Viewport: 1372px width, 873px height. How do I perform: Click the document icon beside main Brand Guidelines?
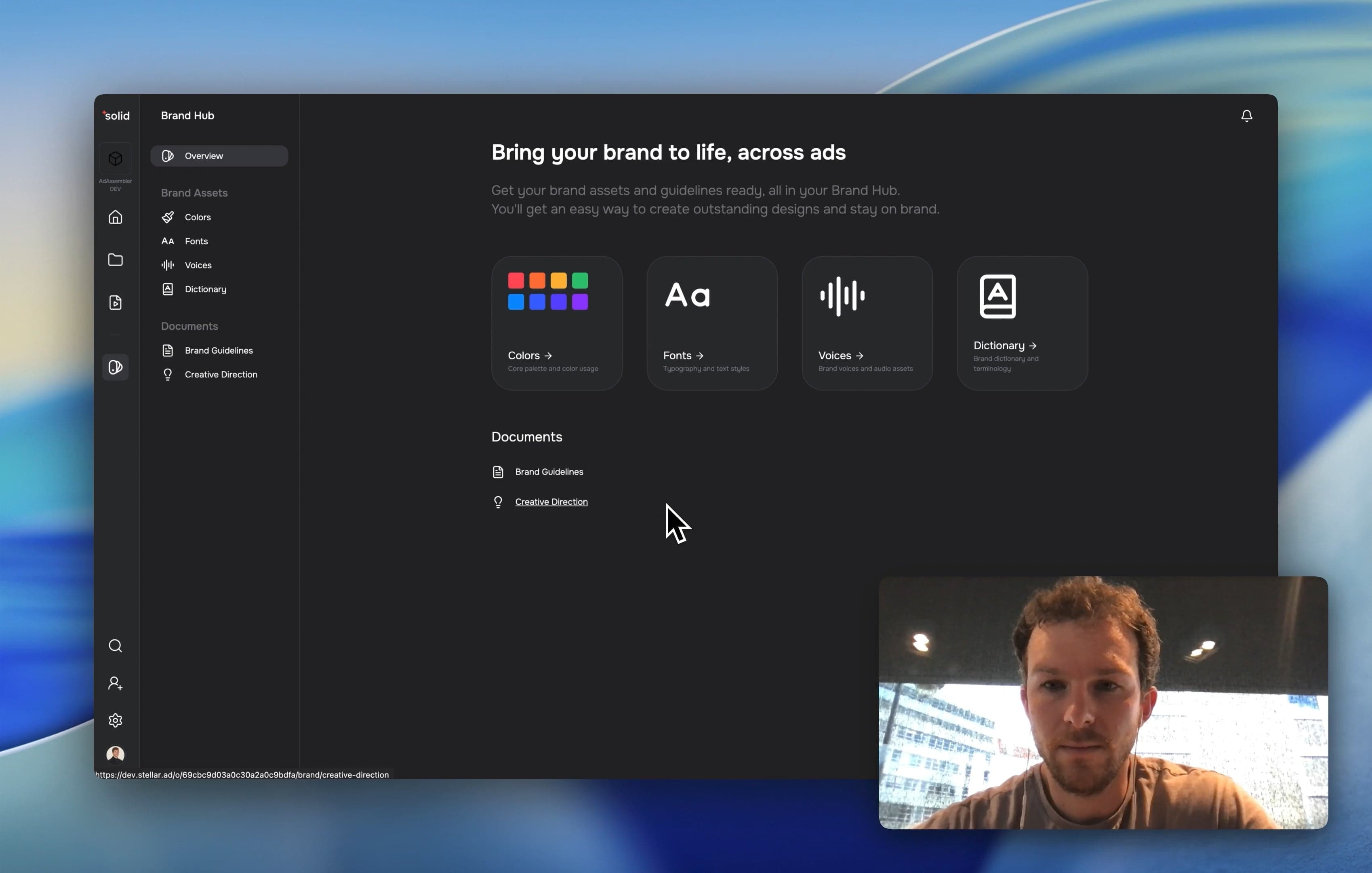coord(498,472)
